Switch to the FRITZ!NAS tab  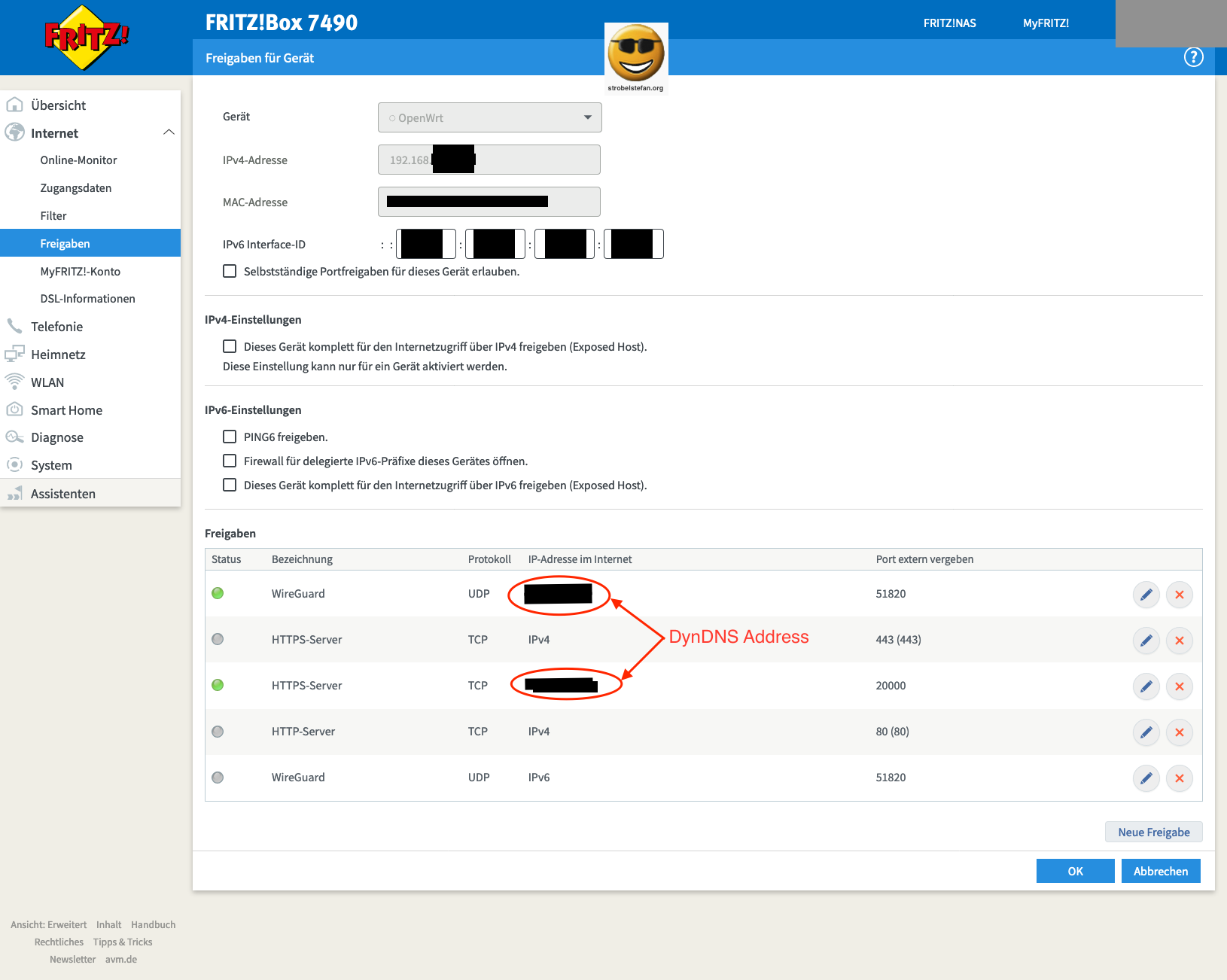point(949,23)
